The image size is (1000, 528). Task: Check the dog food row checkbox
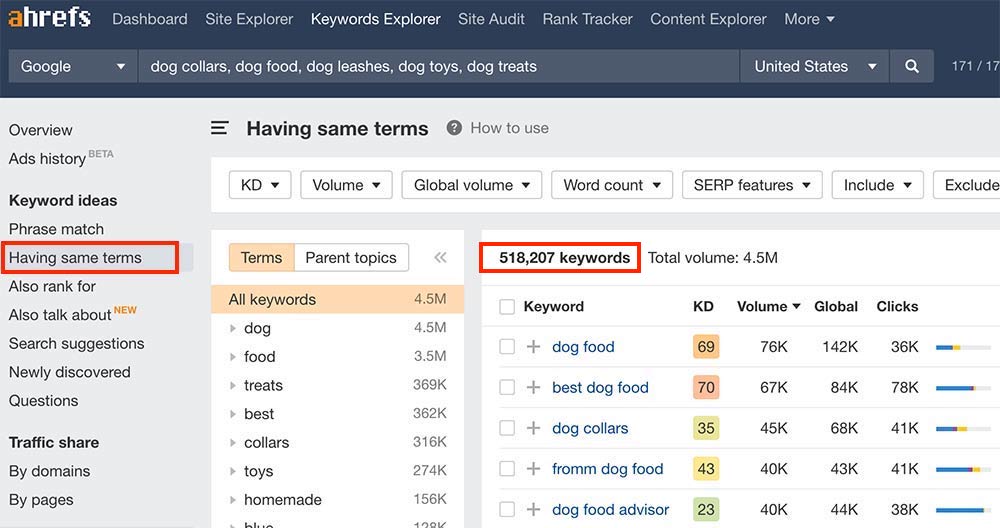[507, 346]
